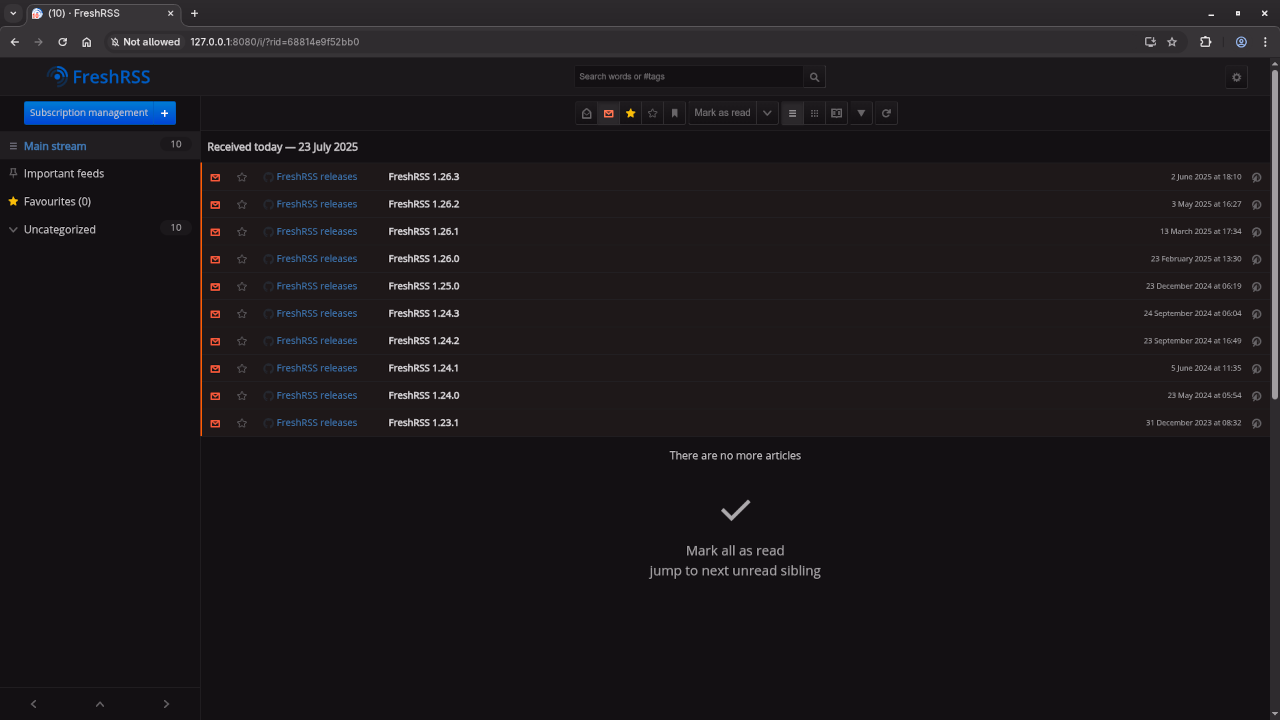The height and width of the screenshot is (720, 1280).
Task: Open the user queries bookmark menu
Action: point(675,113)
